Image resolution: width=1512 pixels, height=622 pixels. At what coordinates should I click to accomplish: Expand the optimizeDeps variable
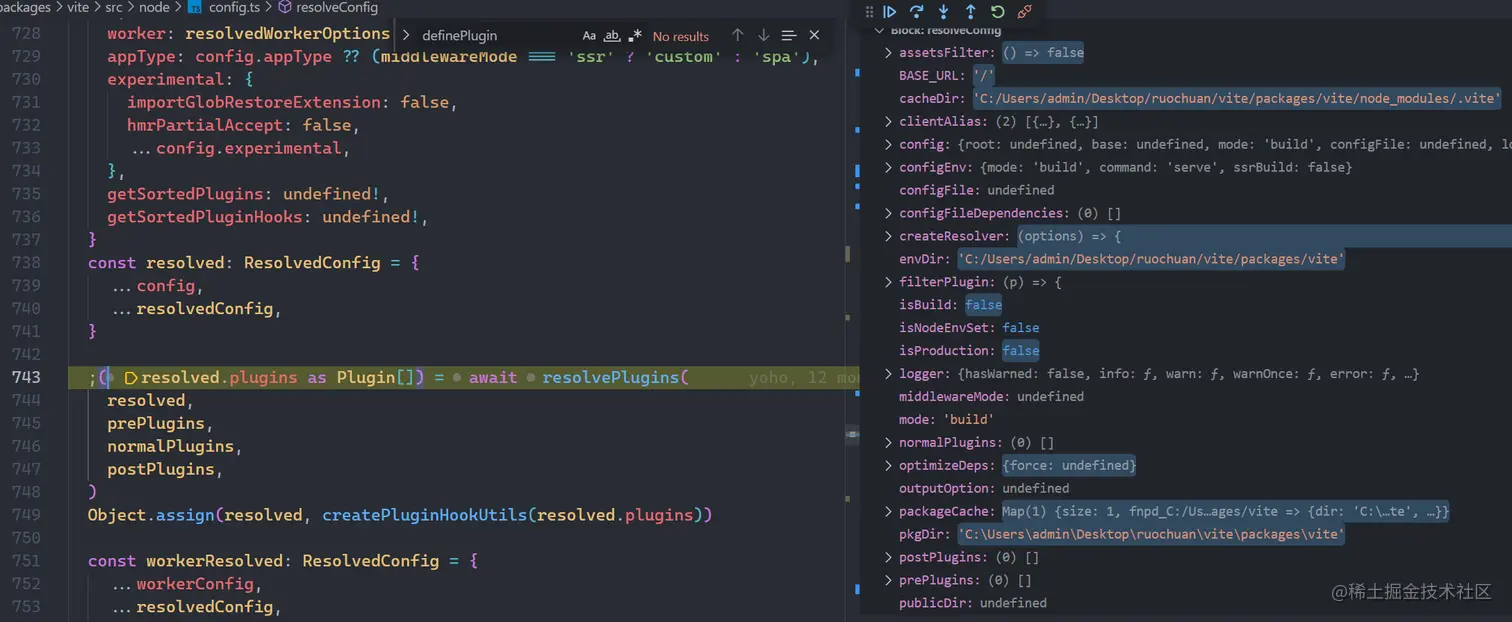888,466
